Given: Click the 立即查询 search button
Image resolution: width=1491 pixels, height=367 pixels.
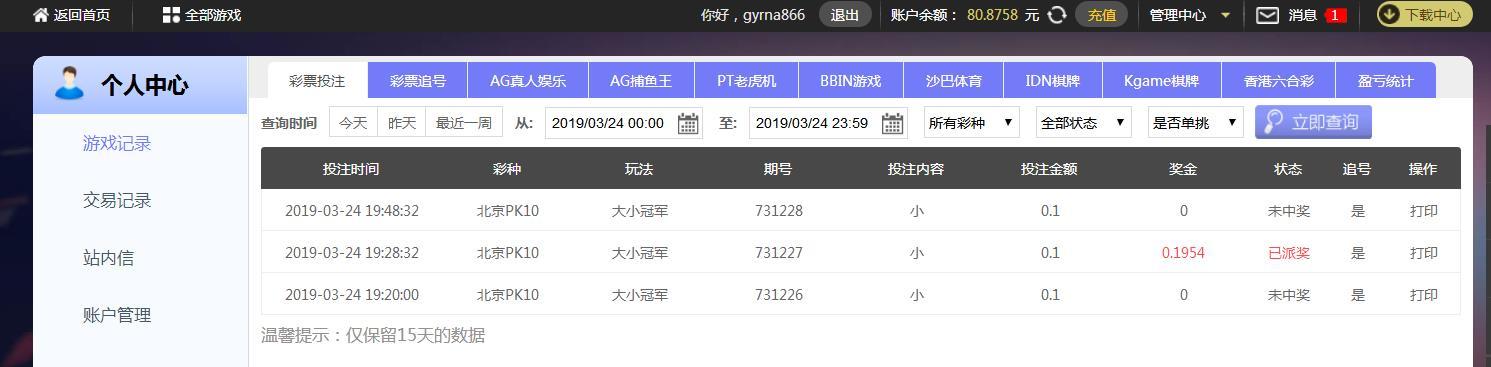Looking at the screenshot, I should [x=1313, y=122].
